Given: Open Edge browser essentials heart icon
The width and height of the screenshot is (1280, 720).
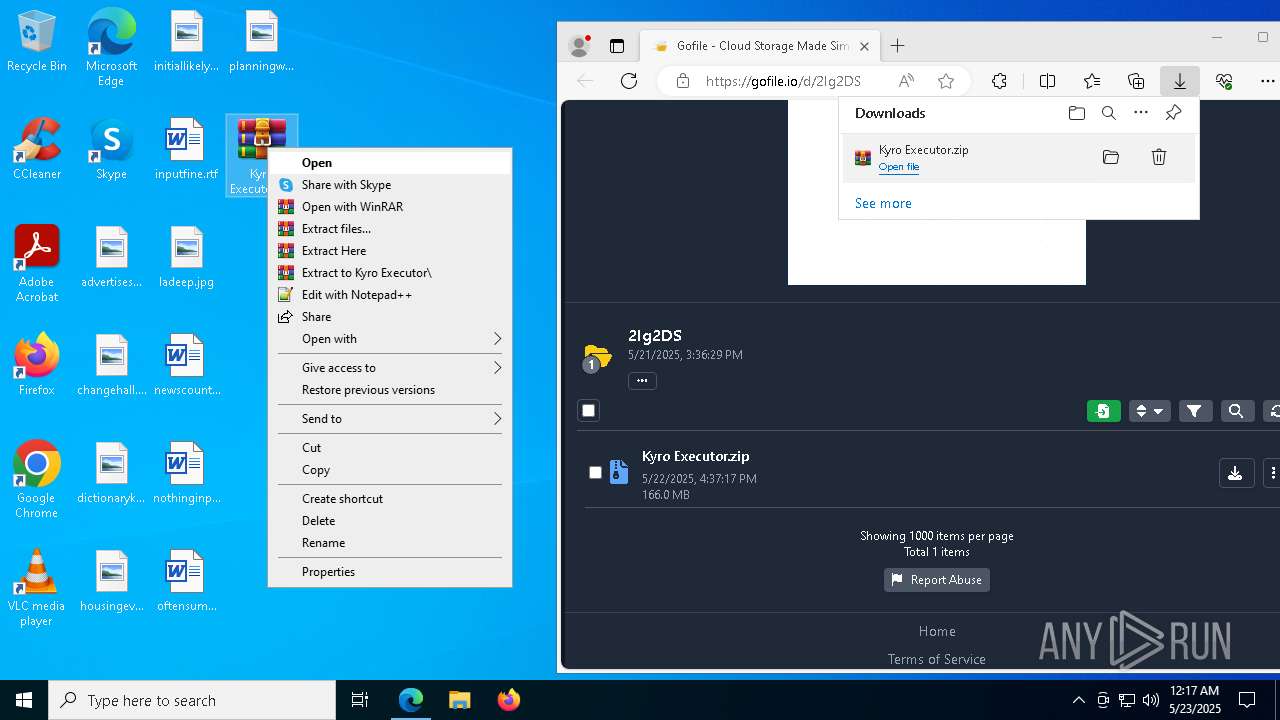Looking at the screenshot, I should click(1224, 81).
